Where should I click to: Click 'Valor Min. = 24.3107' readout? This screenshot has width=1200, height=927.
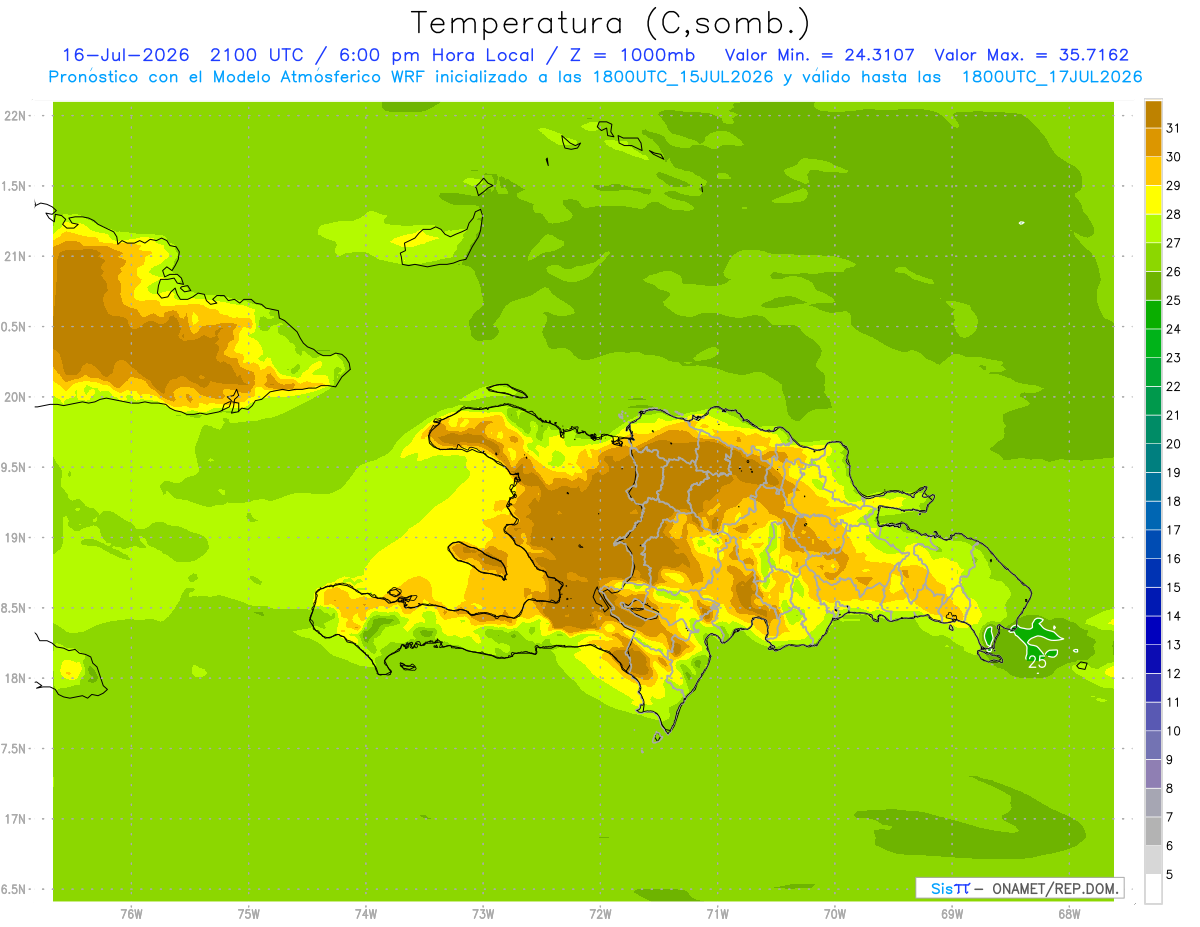point(819,55)
